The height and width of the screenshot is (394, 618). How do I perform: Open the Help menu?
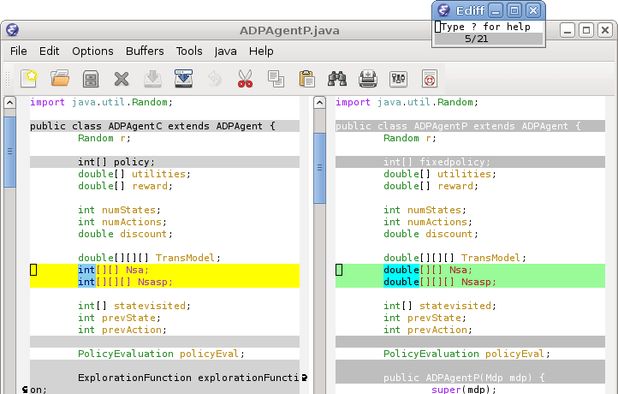click(261, 51)
